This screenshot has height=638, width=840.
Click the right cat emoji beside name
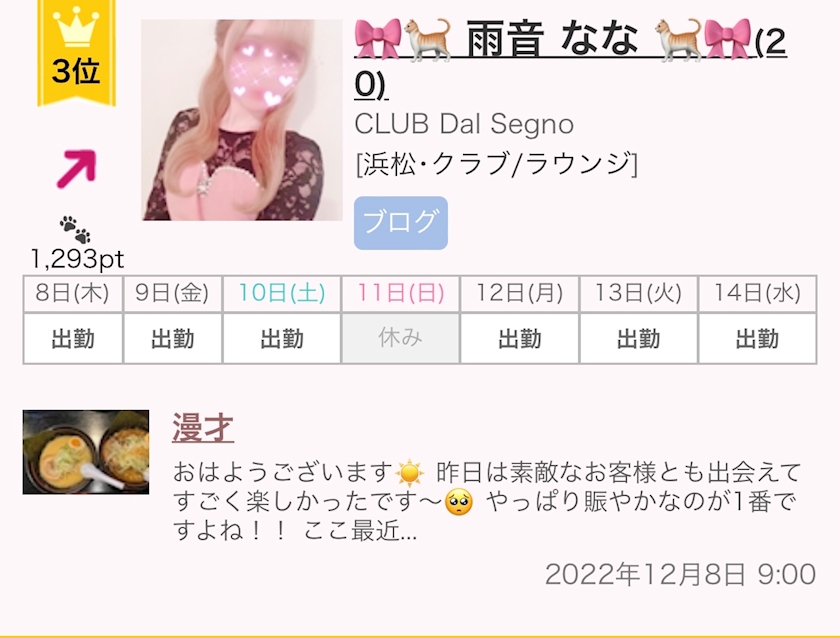pos(679,39)
